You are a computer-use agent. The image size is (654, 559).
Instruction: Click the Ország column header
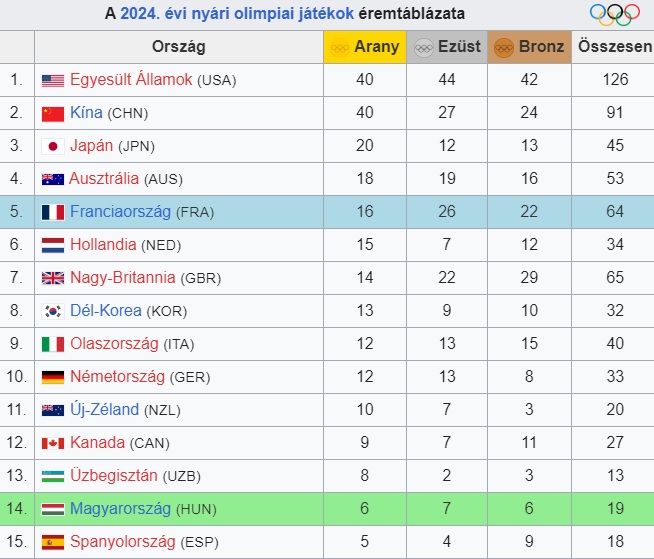coord(179,47)
